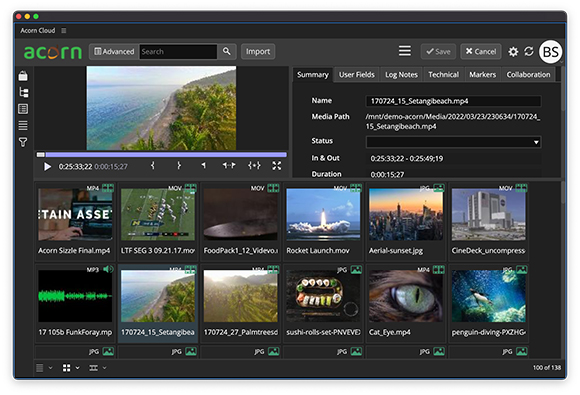
Task: Click the MP3 speaker icon on FunkForay
Action: pos(108,269)
